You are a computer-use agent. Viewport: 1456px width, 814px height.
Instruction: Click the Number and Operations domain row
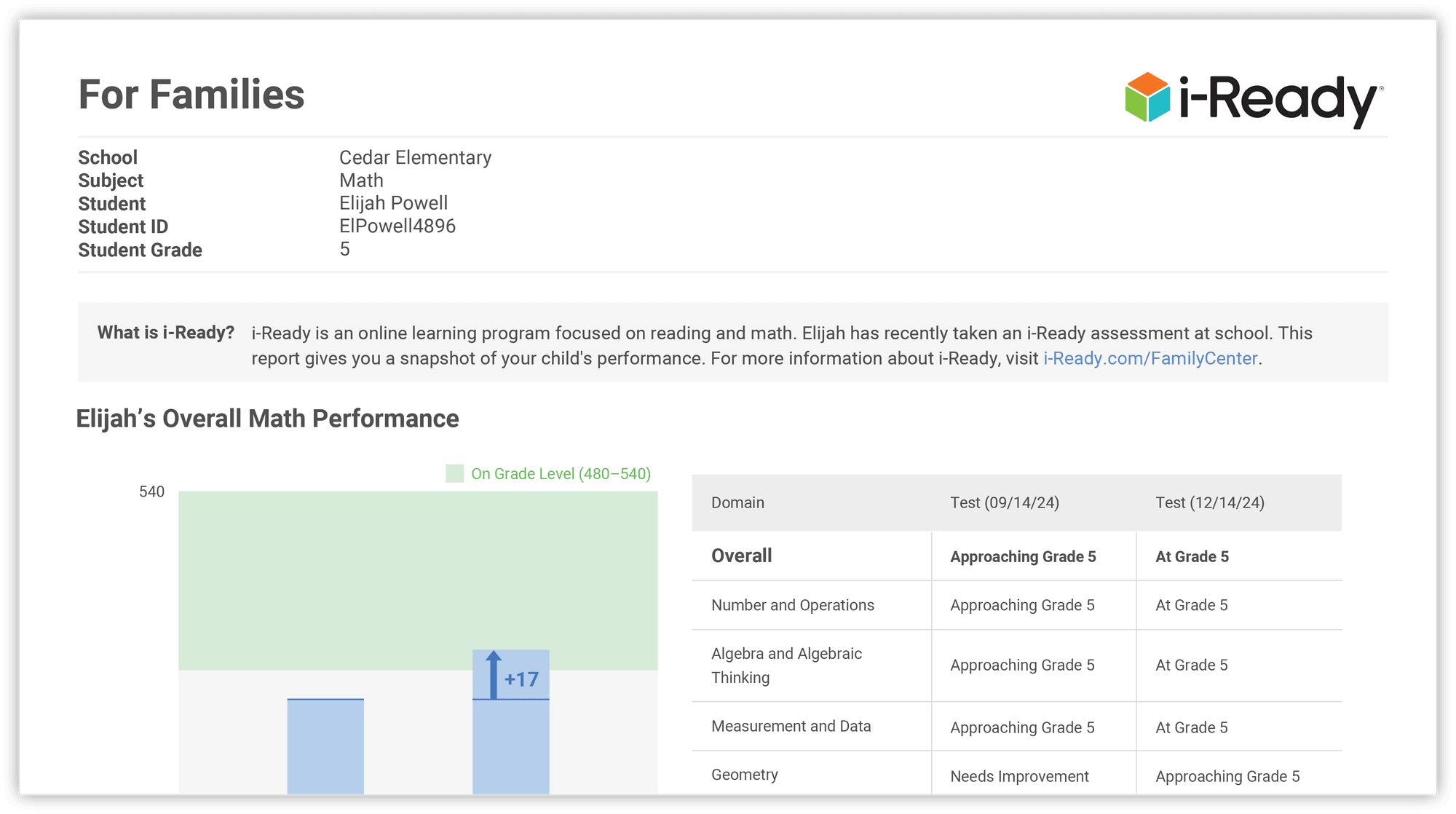792,605
